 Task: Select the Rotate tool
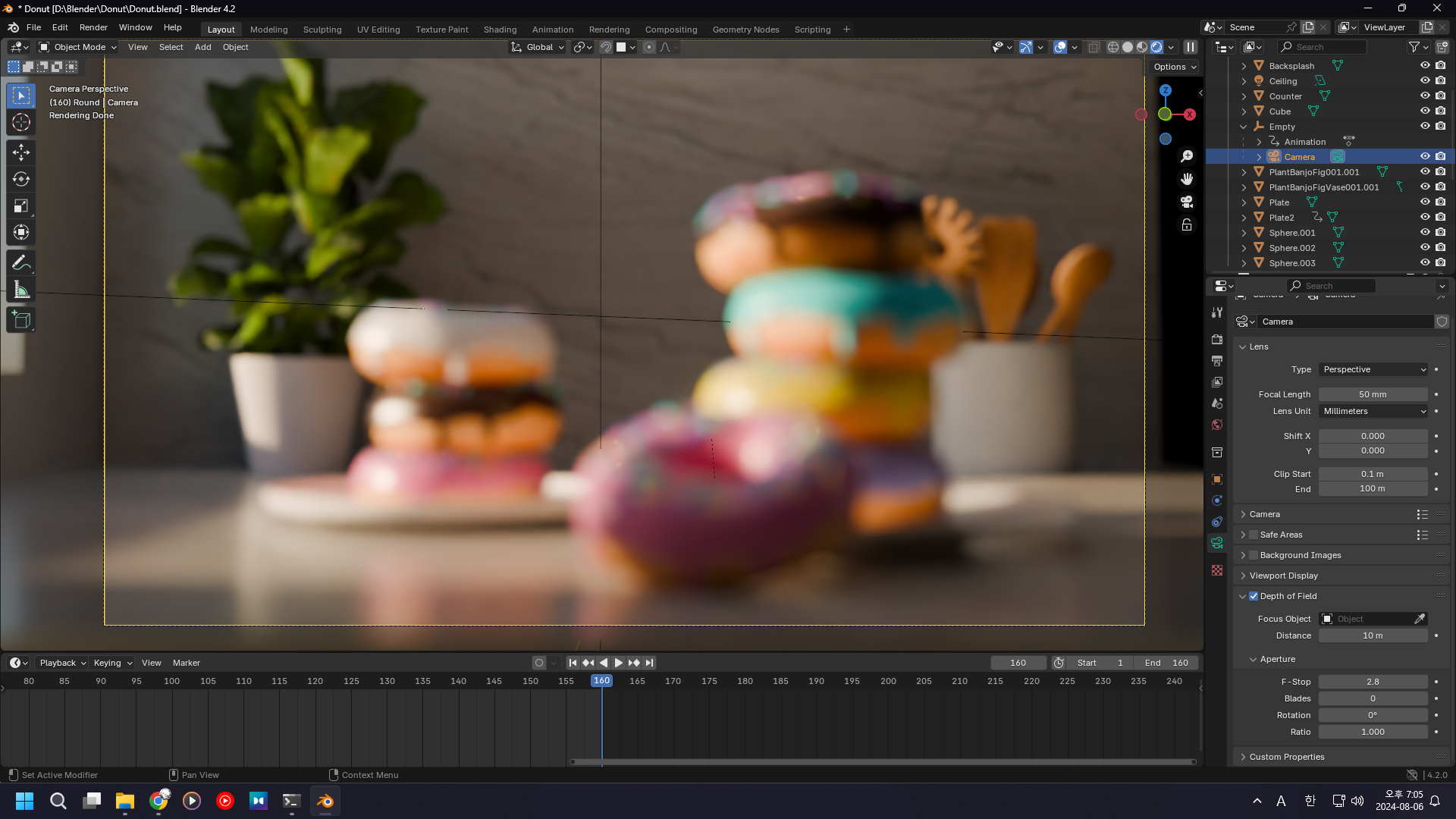[x=21, y=179]
